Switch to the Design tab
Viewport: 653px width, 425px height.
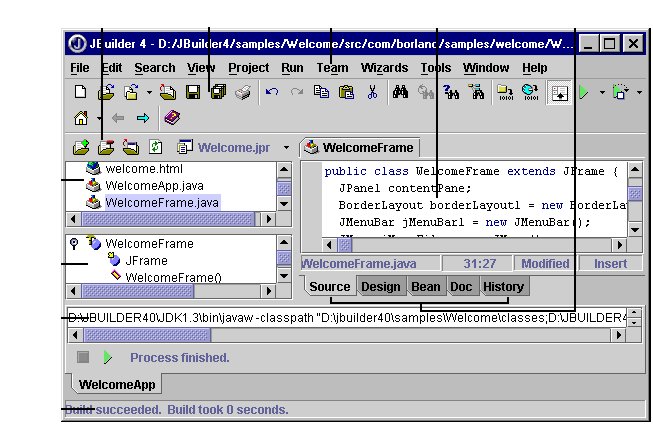pyautogui.click(x=381, y=287)
